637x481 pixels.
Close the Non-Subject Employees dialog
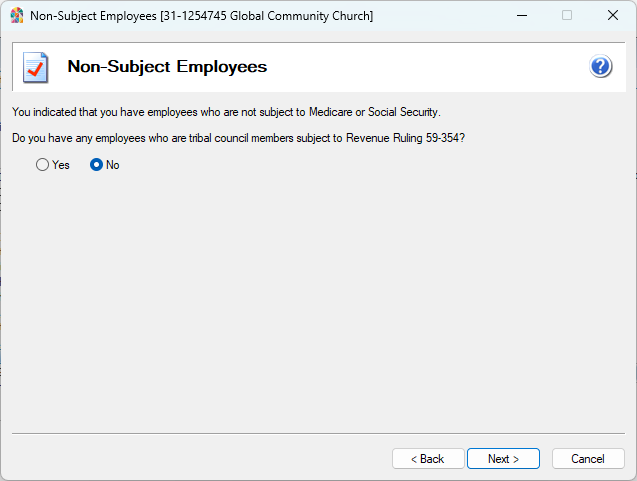click(612, 15)
